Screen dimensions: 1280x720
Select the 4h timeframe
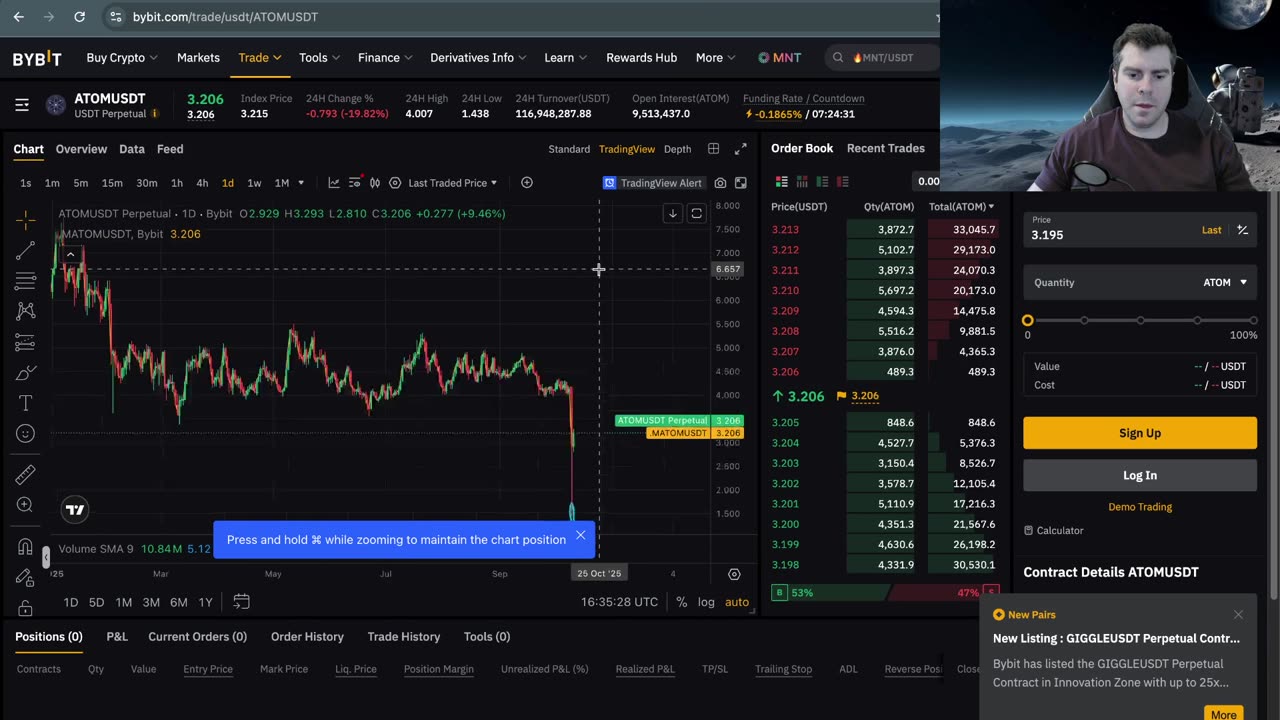[202, 183]
